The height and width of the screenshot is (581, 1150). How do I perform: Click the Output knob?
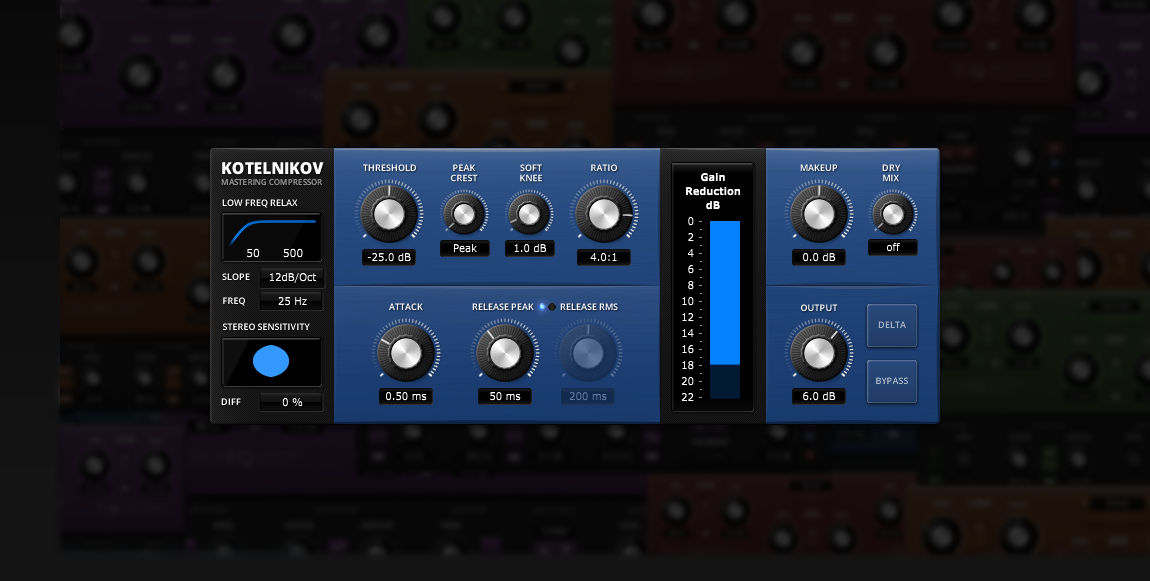pyautogui.click(x=818, y=352)
